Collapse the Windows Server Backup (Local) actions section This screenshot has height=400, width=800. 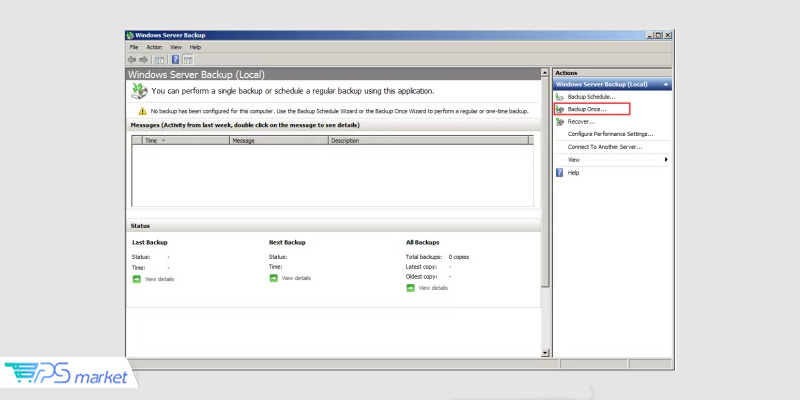pos(666,85)
